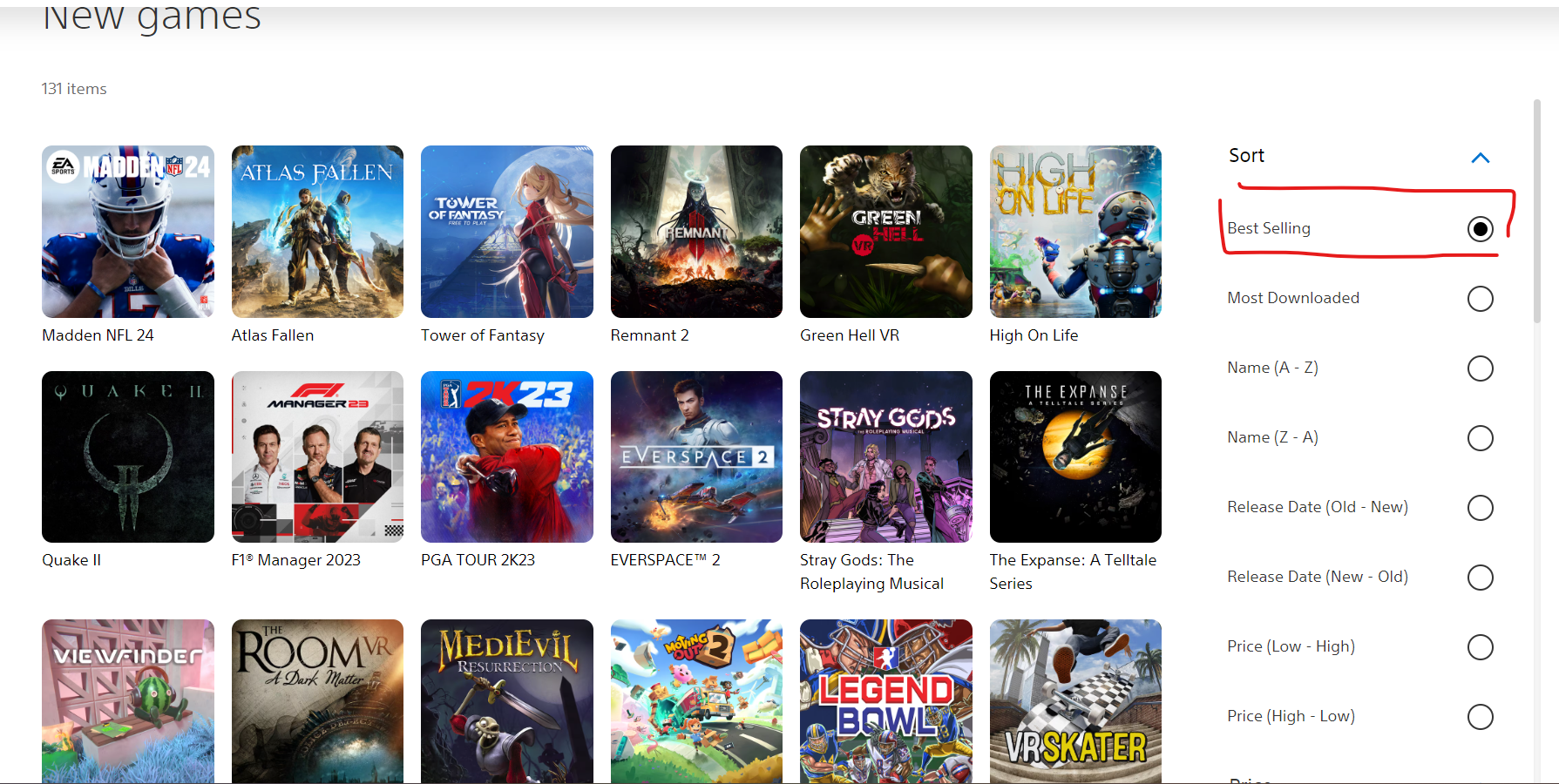Open the Remnant 2 cover art
The image size is (1559, 784).
(x=696, y=232)
